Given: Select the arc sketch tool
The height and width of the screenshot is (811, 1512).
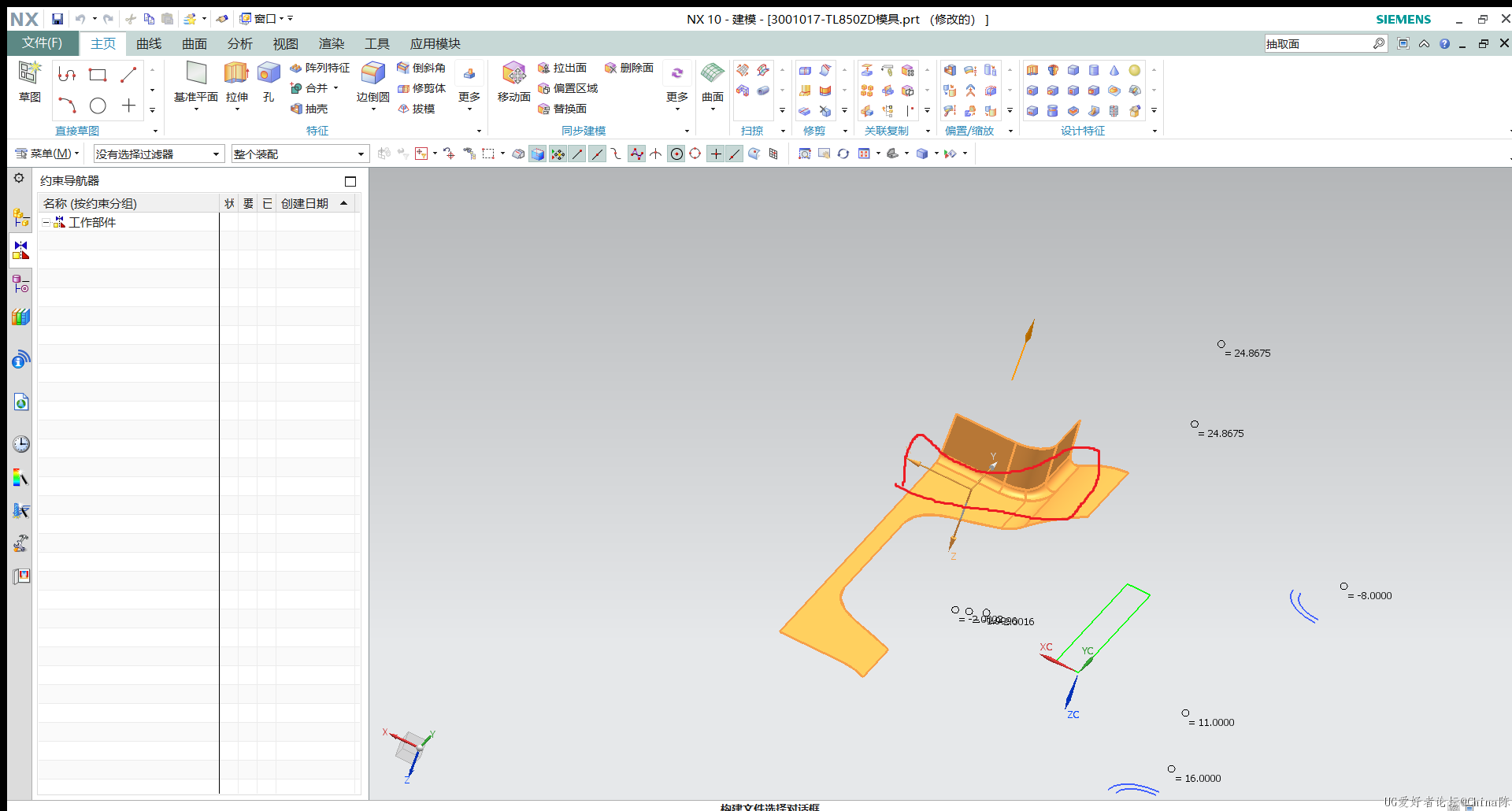Looking at the screenshot, I should coord(67,106).
